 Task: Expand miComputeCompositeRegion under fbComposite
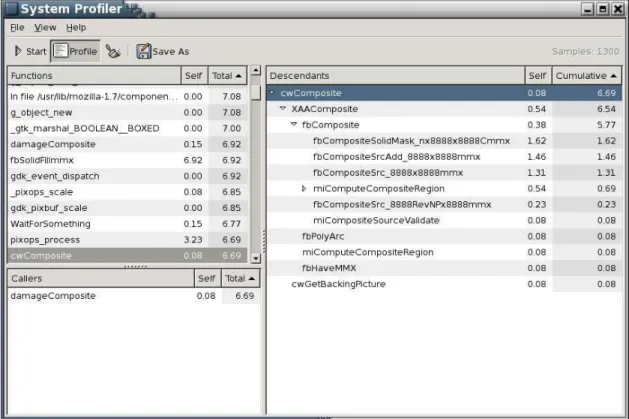pos(304,188)
